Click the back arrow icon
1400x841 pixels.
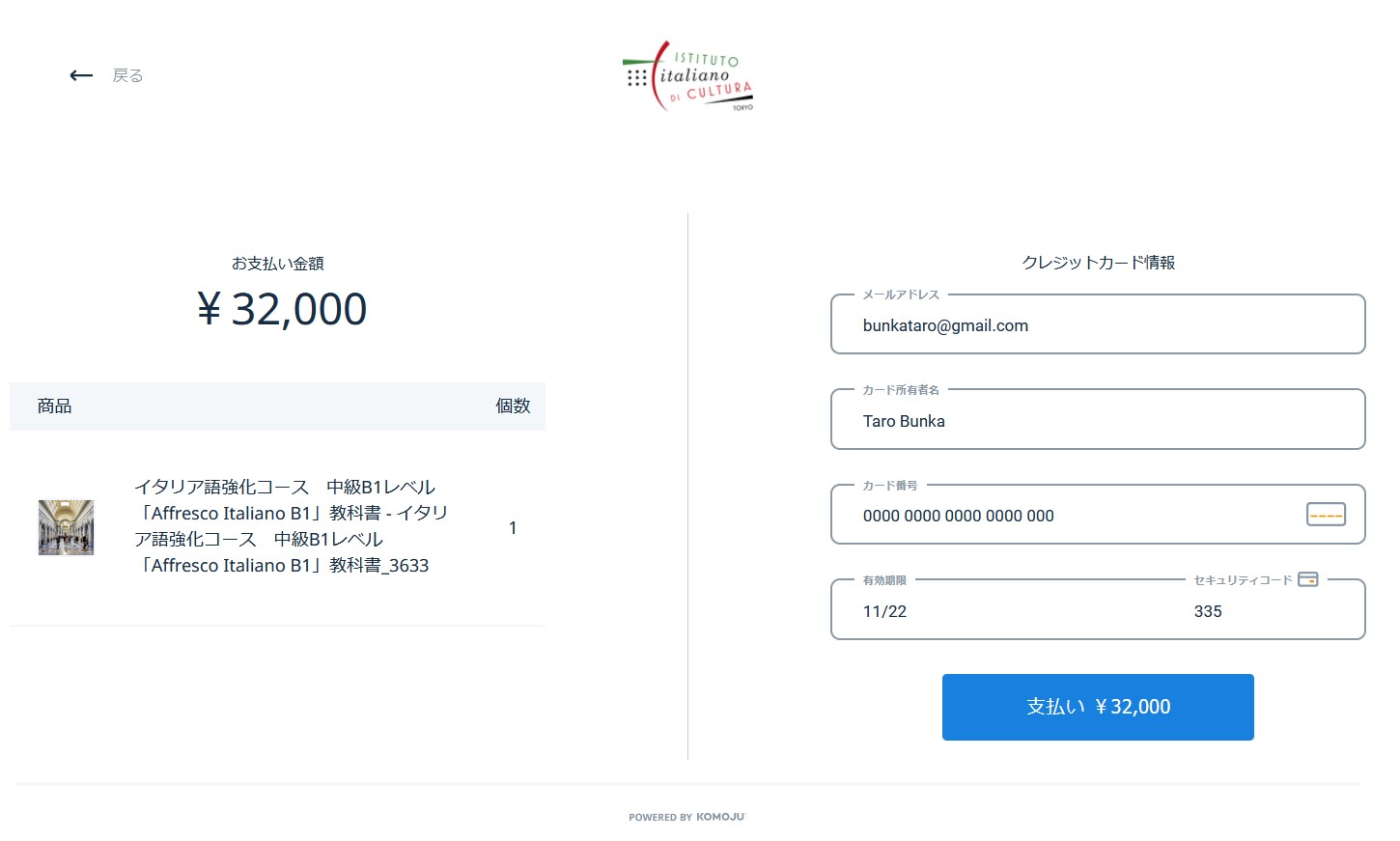tap(81, 75)
